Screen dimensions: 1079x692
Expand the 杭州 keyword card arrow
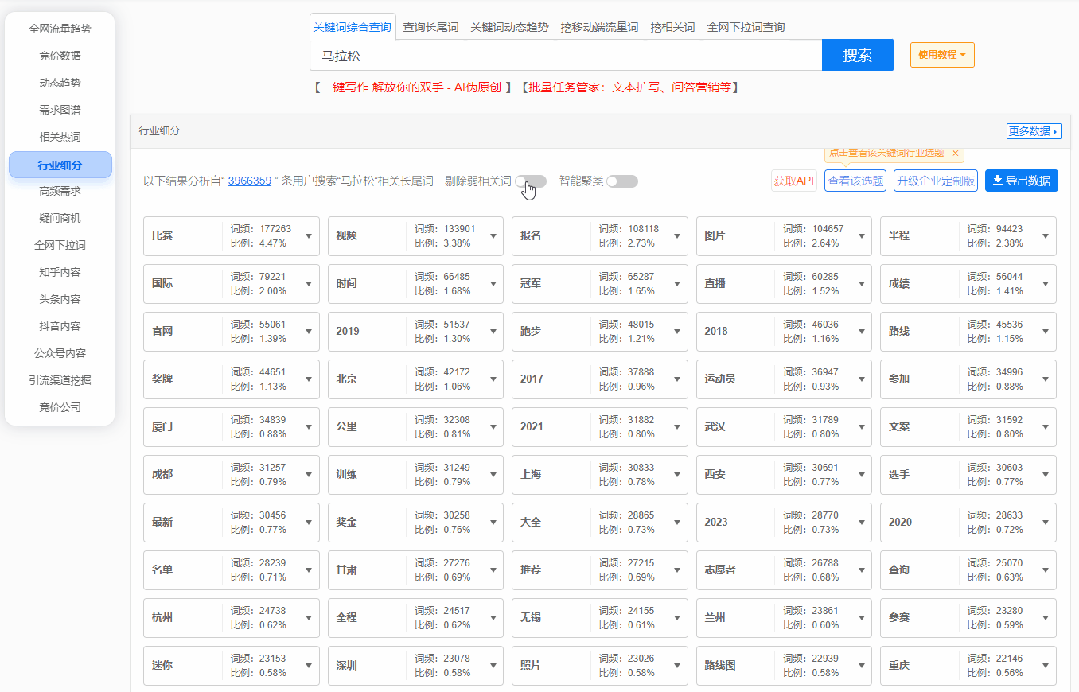[309, 618]
